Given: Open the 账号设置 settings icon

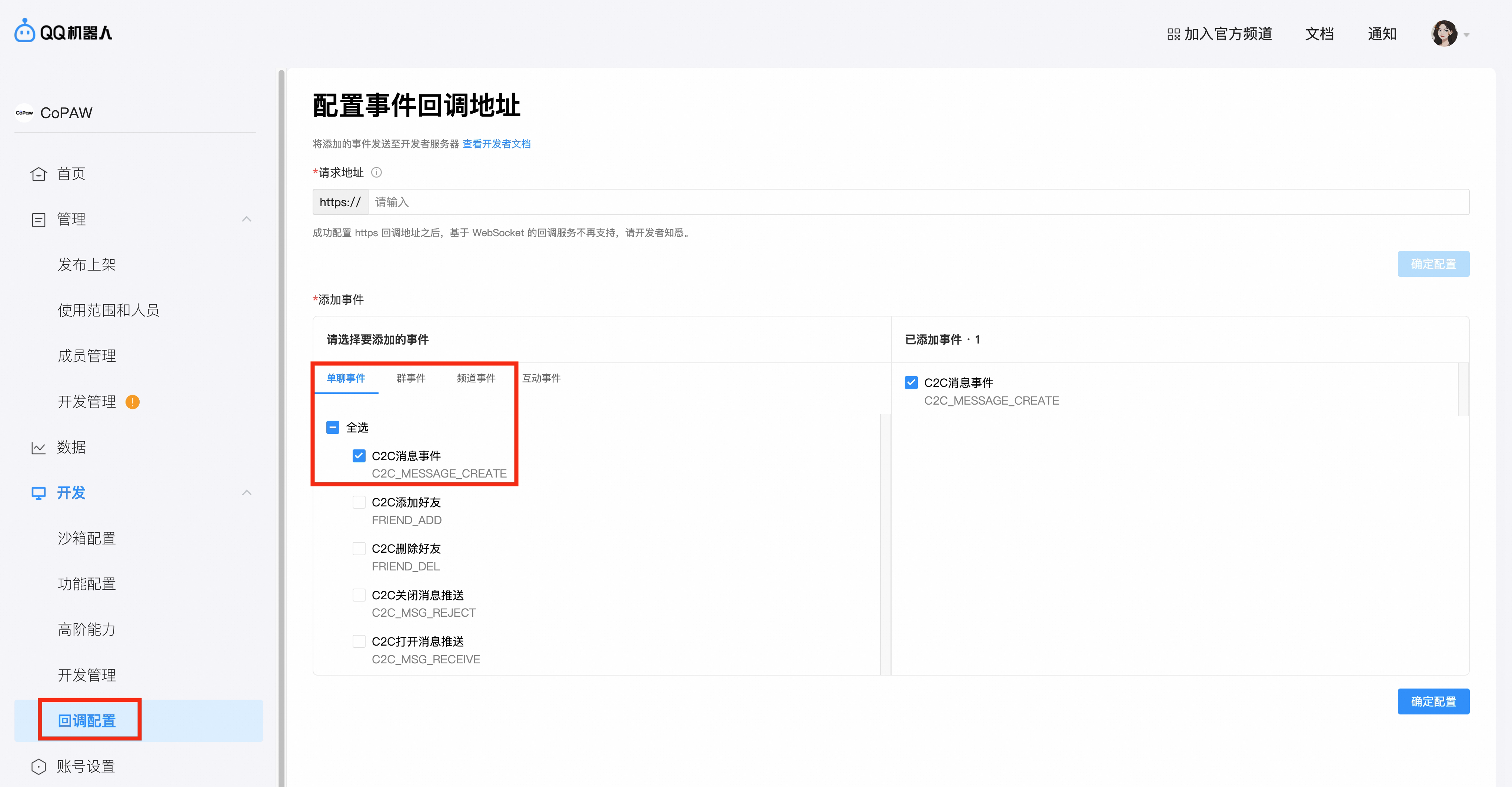Looking at the screenshot, I should click(x=38, y=766).
